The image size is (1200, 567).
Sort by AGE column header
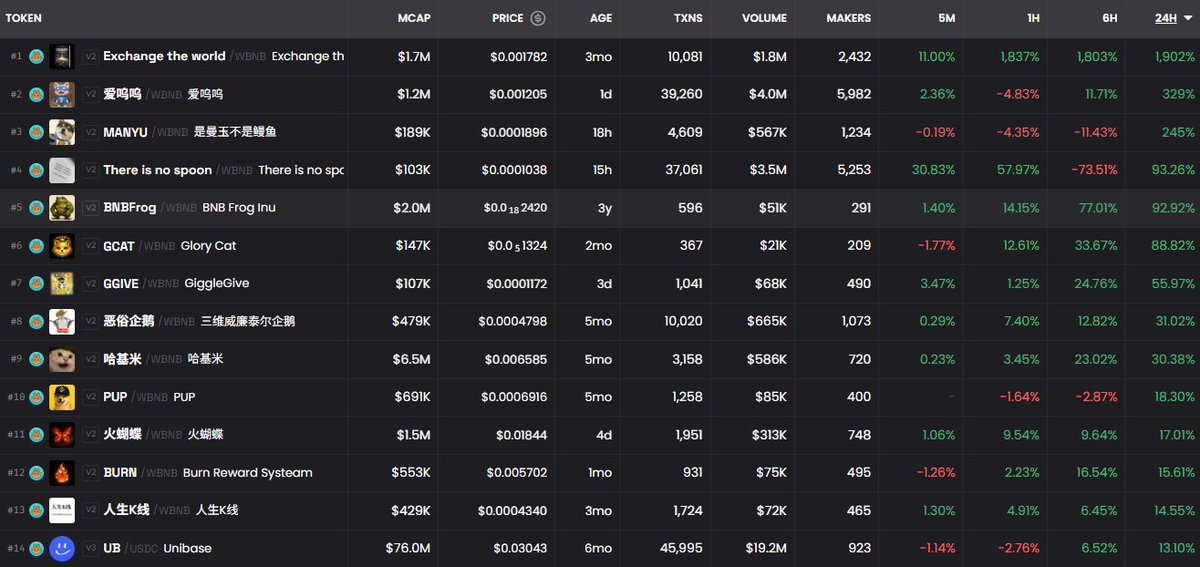pos(601,18)
